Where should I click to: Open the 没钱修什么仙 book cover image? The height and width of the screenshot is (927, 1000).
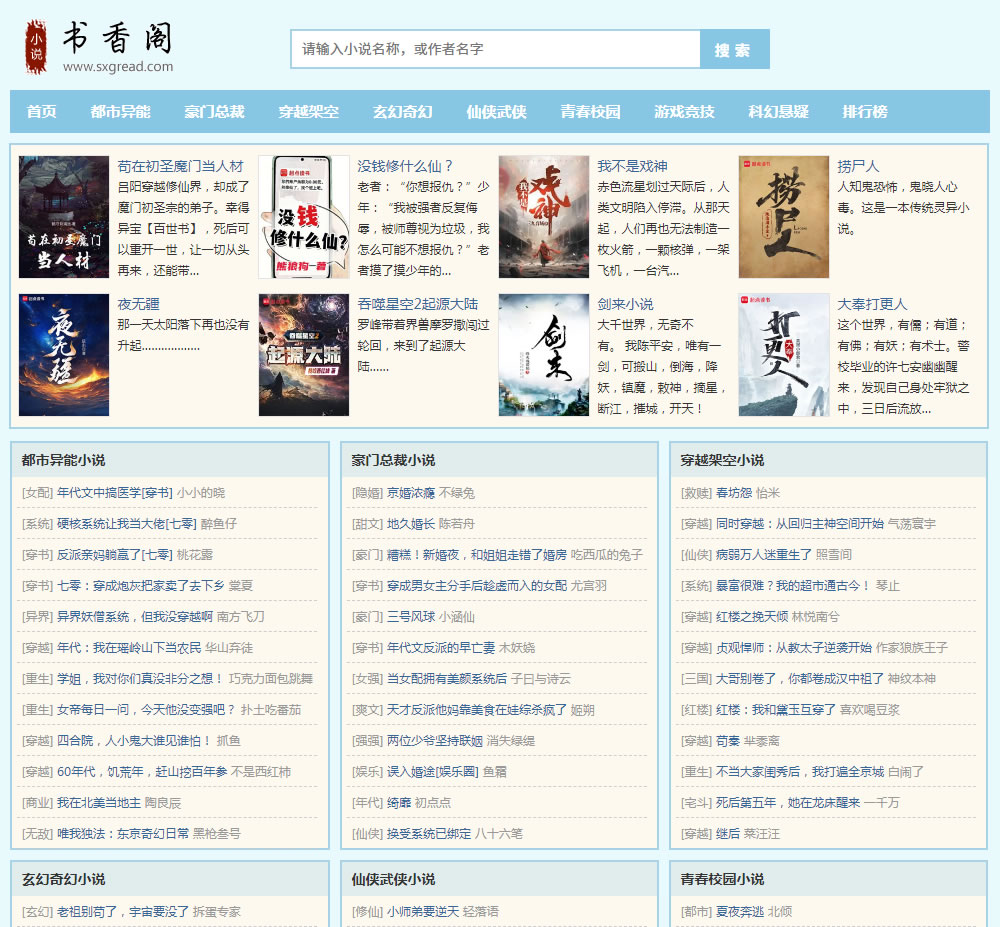[x=304, y=217]
